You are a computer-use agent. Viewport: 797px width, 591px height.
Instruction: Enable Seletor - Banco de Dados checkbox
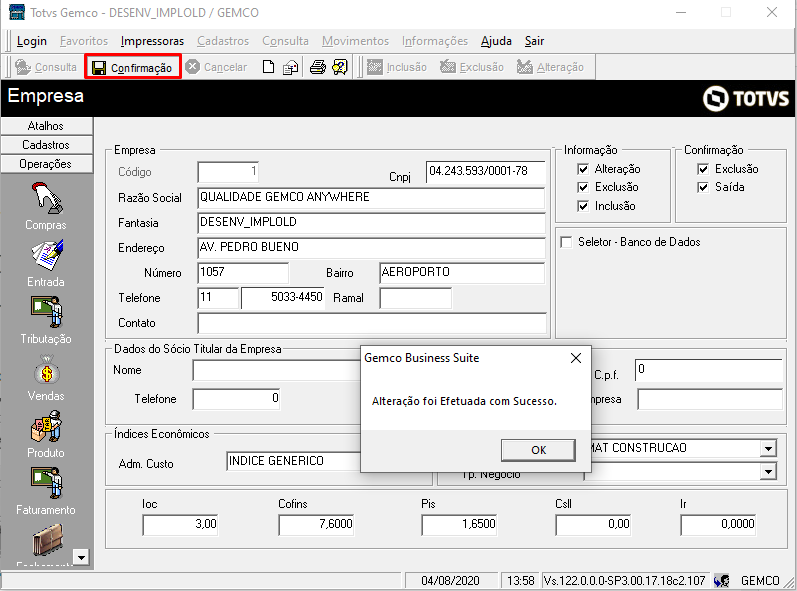566,242
